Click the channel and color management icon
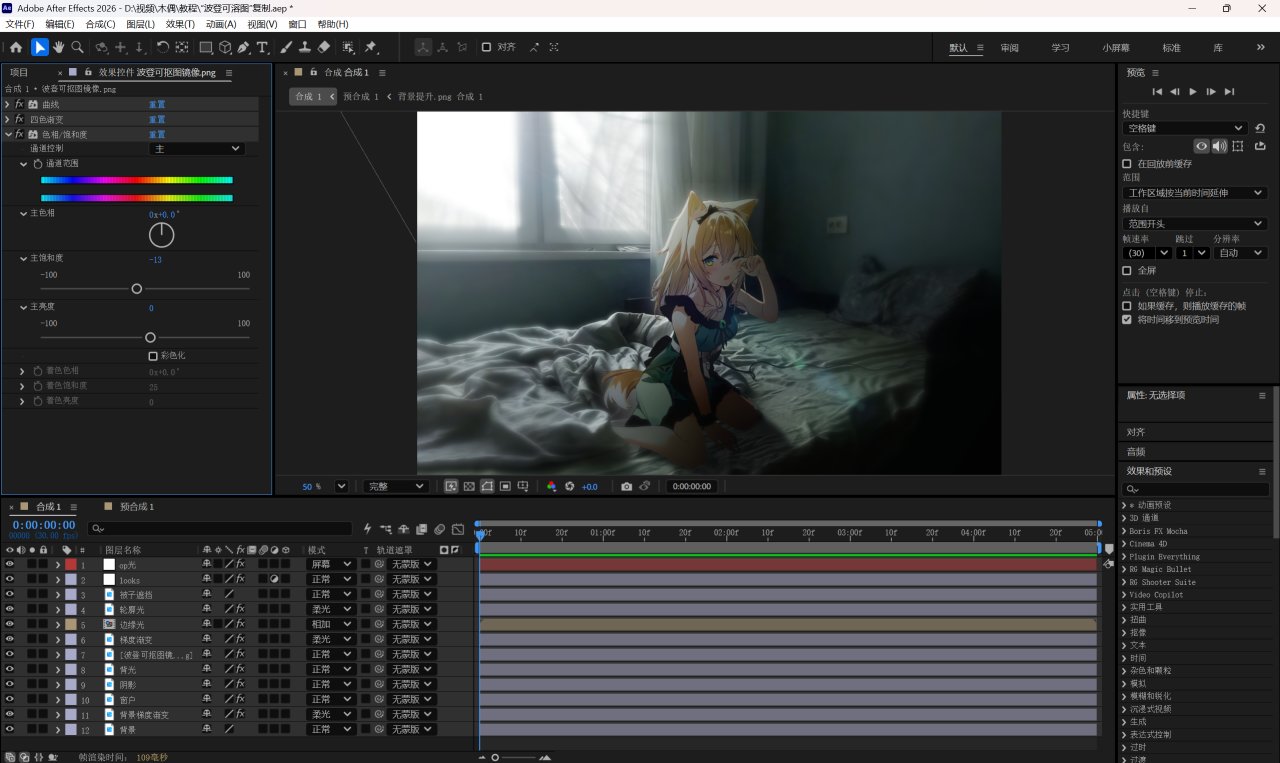Screen dimensions: 1280x763 point(551,486)
